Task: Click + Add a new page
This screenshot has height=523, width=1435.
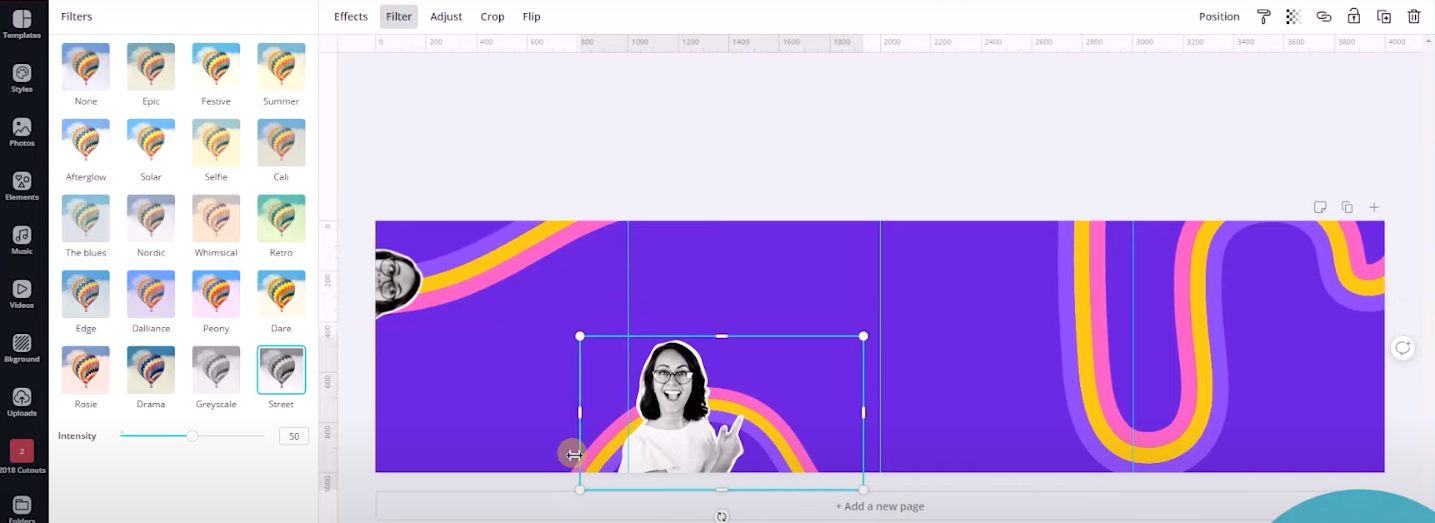Action: (880, 506)
